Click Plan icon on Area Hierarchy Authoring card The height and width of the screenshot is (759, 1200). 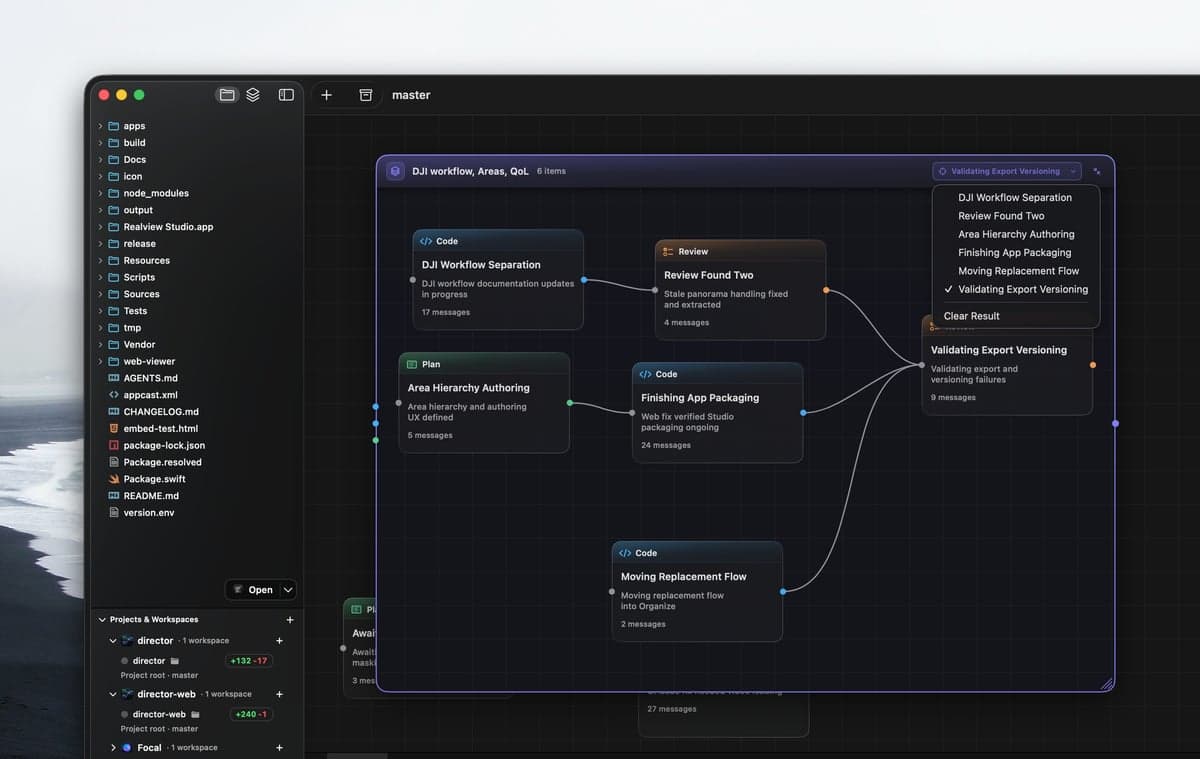pyautogui.click(x=412, y=364)
